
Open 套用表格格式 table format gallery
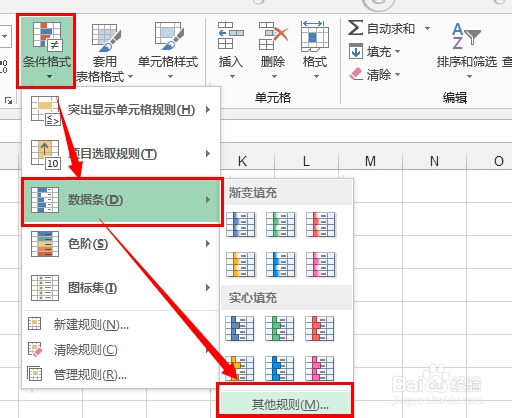[x=105, y=51]
